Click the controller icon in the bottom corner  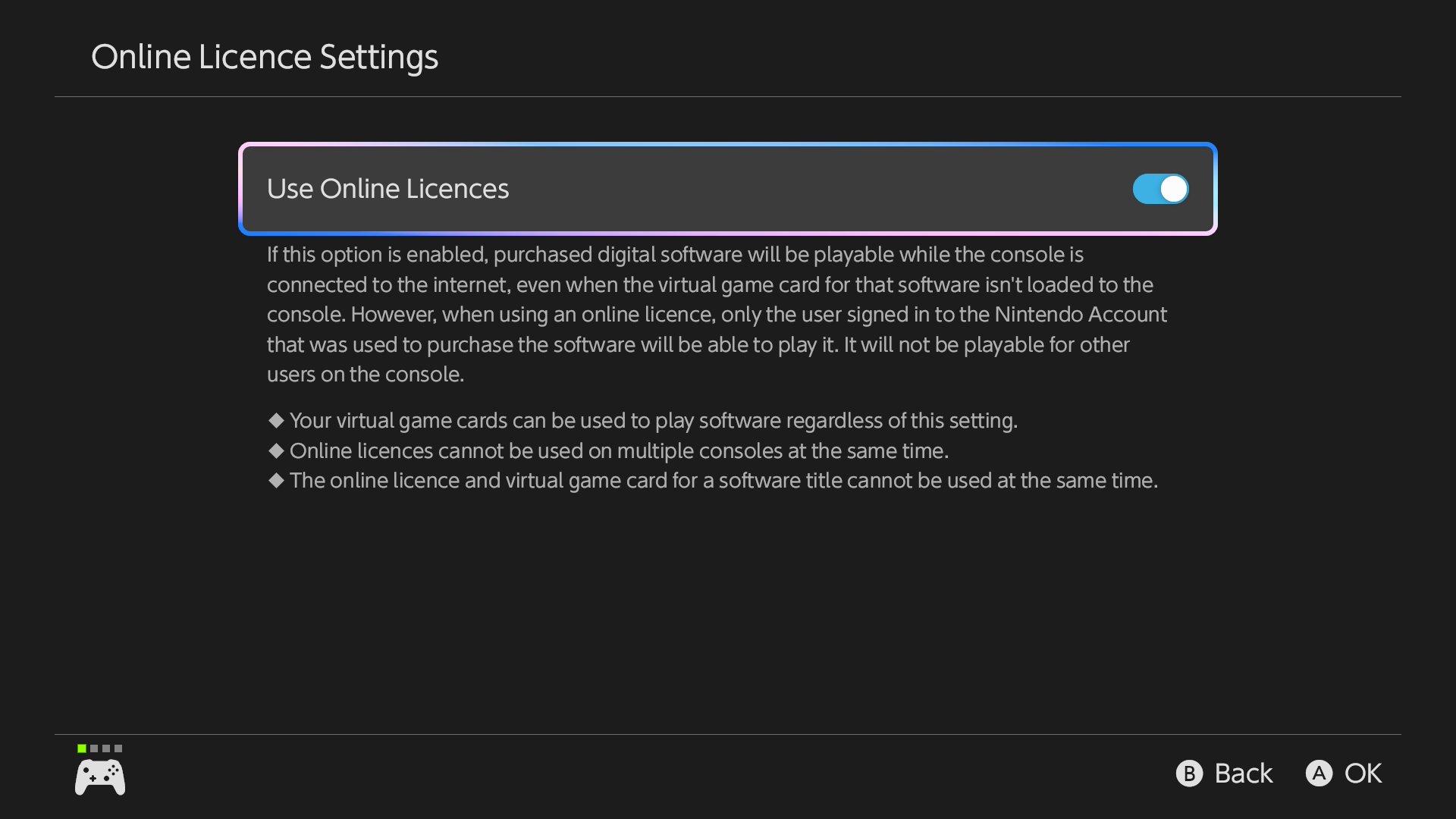pos(100,778)
